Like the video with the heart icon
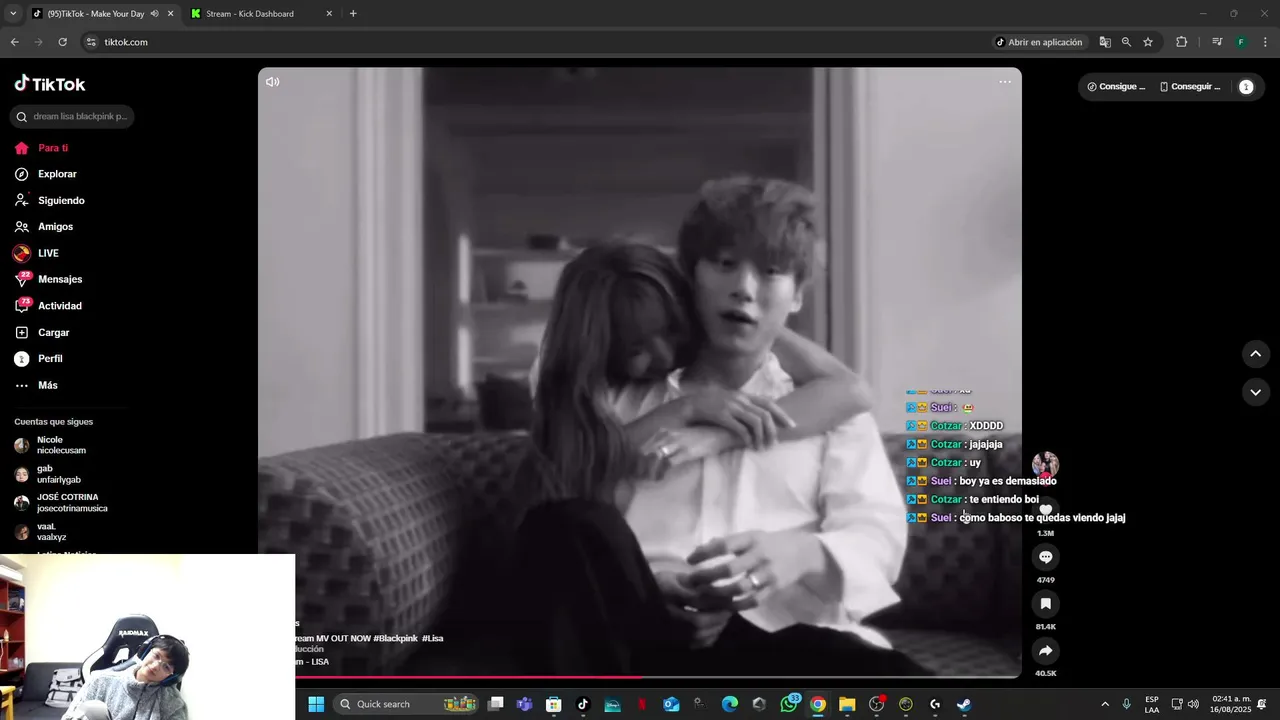The height and width of the screenshot is (720, 1280). [x=1045, y=511]
